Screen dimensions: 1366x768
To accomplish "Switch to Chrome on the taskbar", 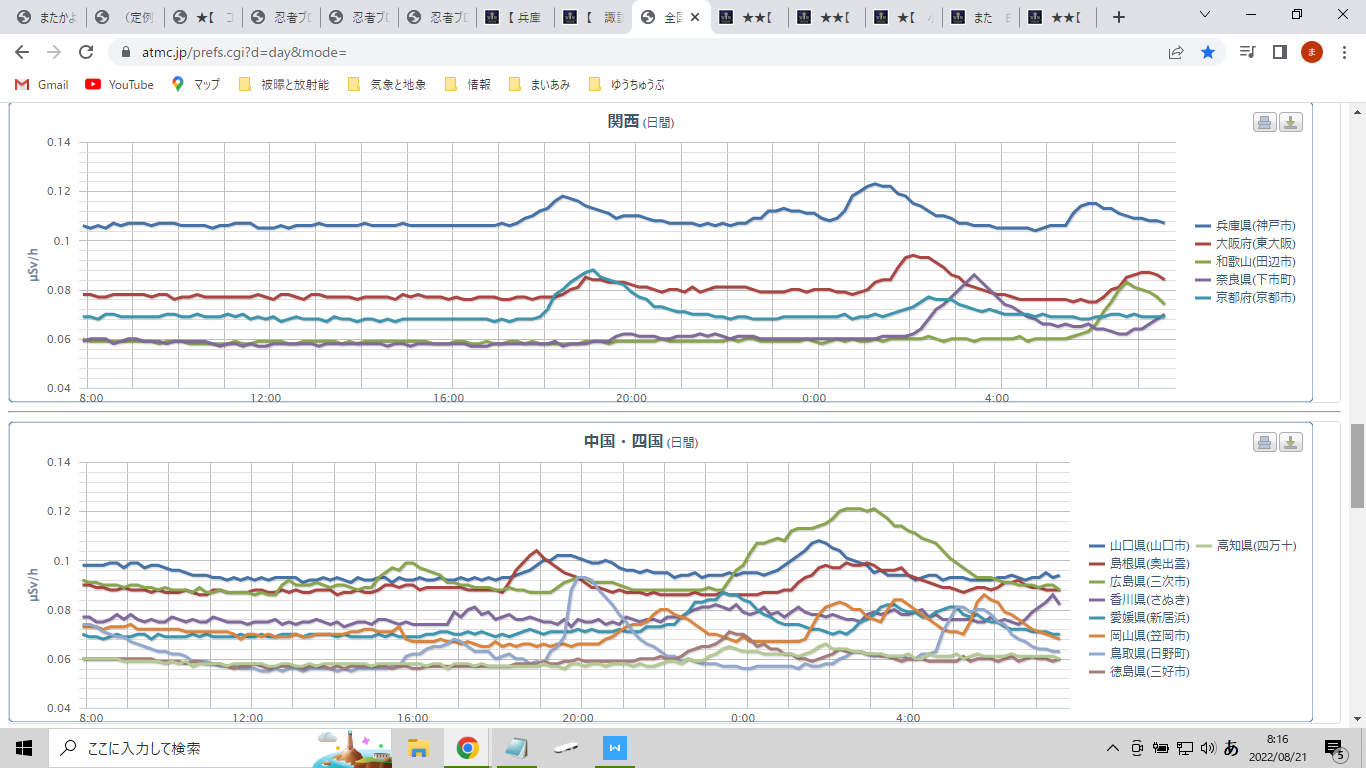I will click(467, 747).
